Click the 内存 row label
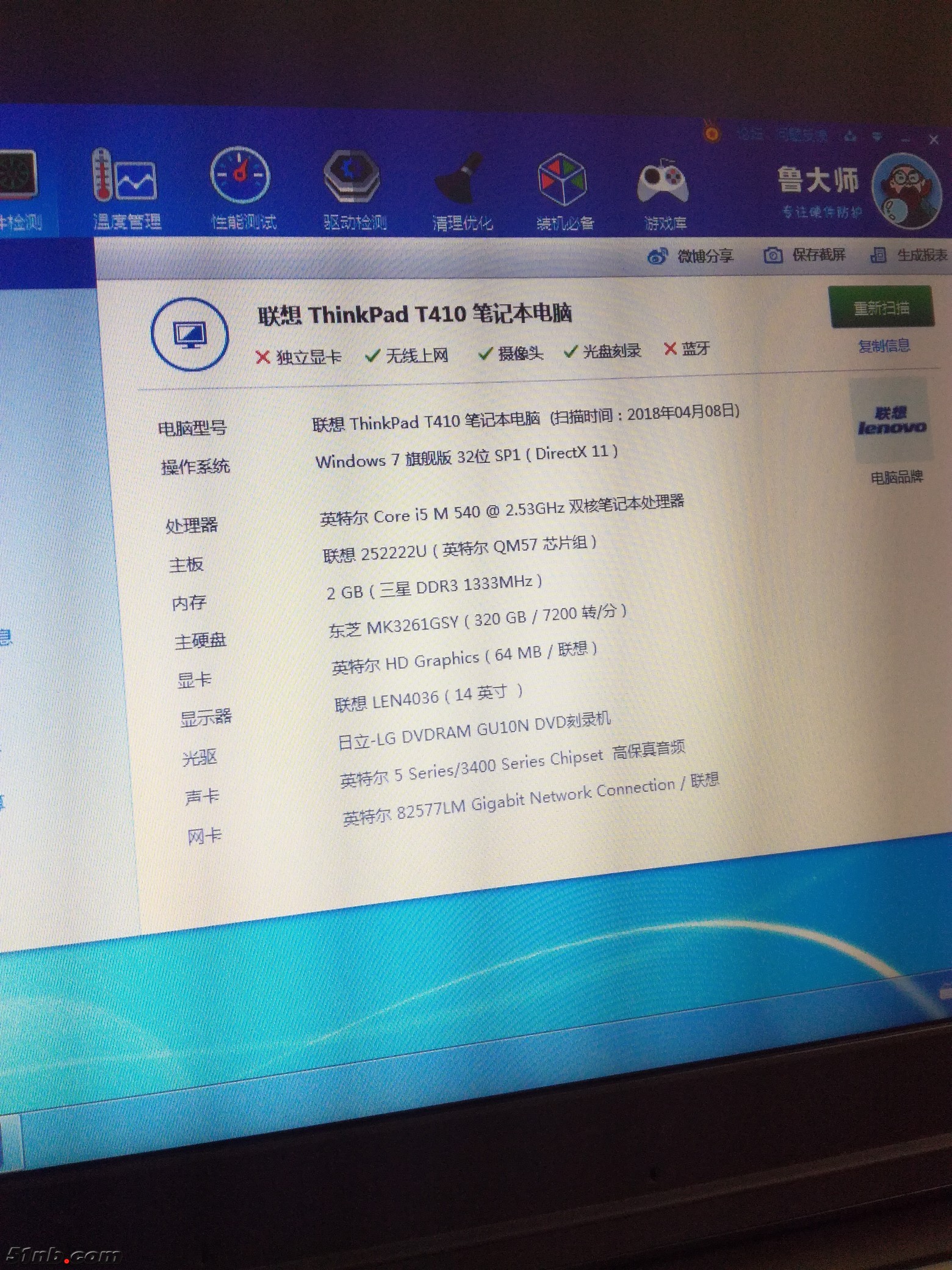 coord(189,603)
